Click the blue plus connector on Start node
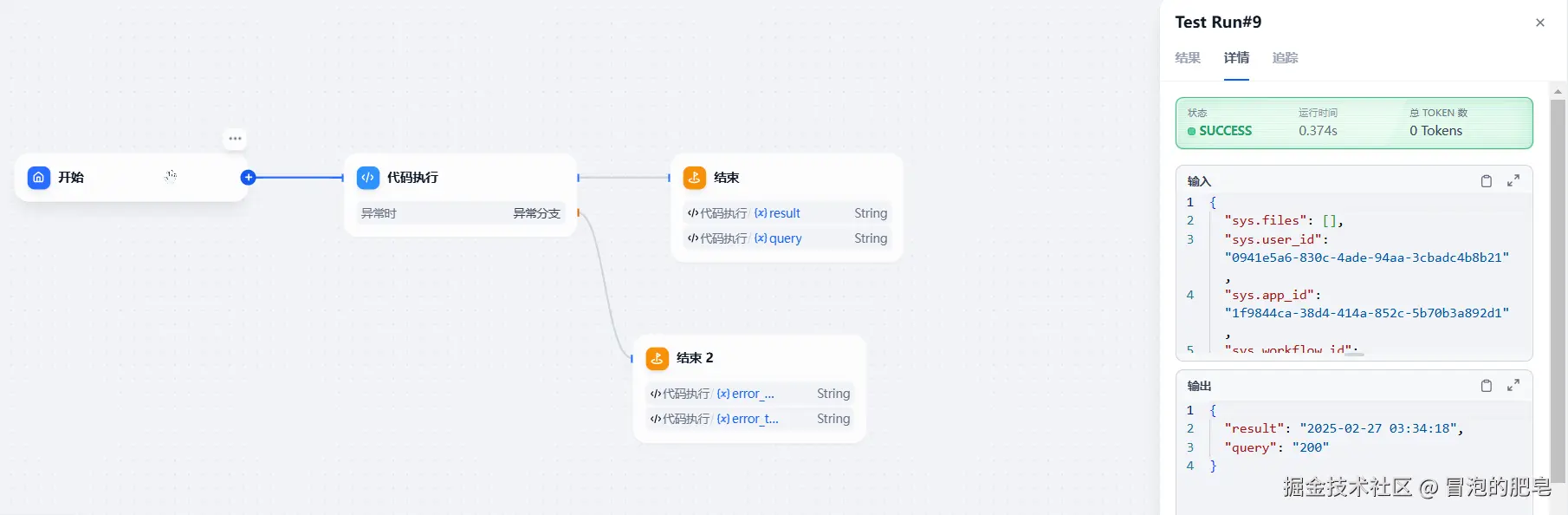 point(249,178)
